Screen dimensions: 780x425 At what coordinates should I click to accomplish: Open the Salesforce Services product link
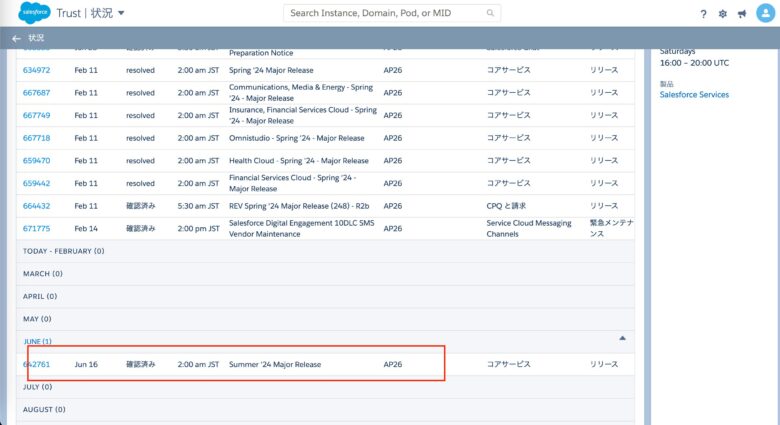694,95
